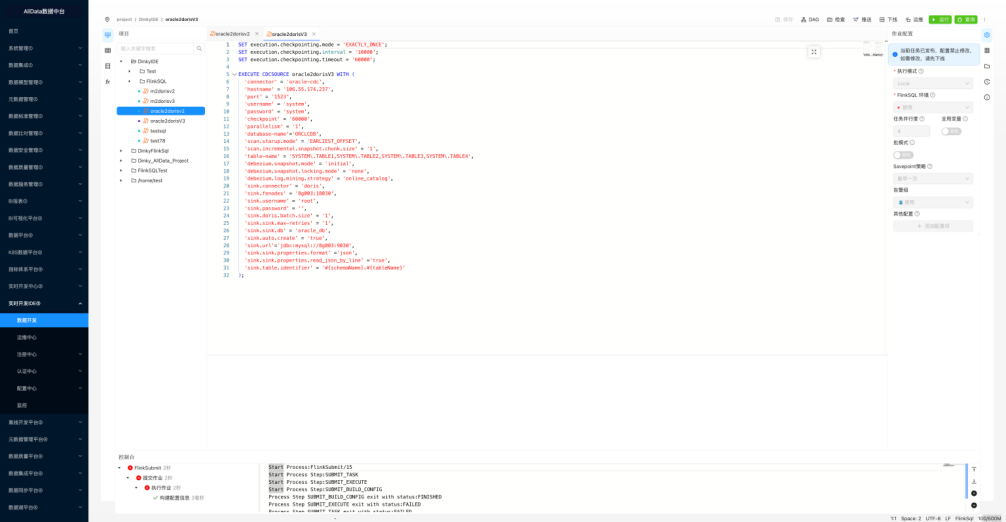Close the oracle2dorisV3 editor tab

click(x=314, y=34)
